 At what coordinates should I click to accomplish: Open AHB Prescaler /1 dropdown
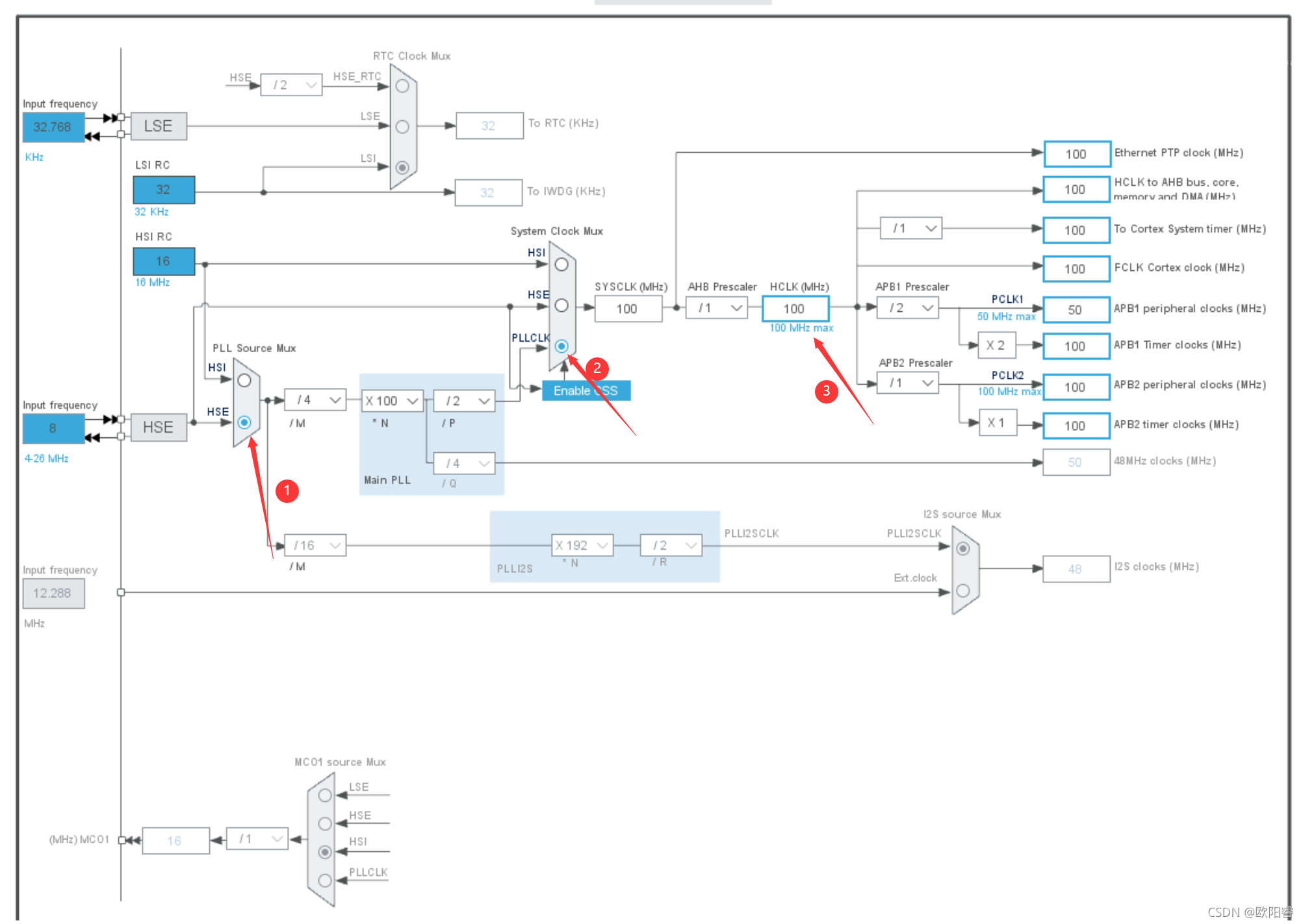(717, 307)
